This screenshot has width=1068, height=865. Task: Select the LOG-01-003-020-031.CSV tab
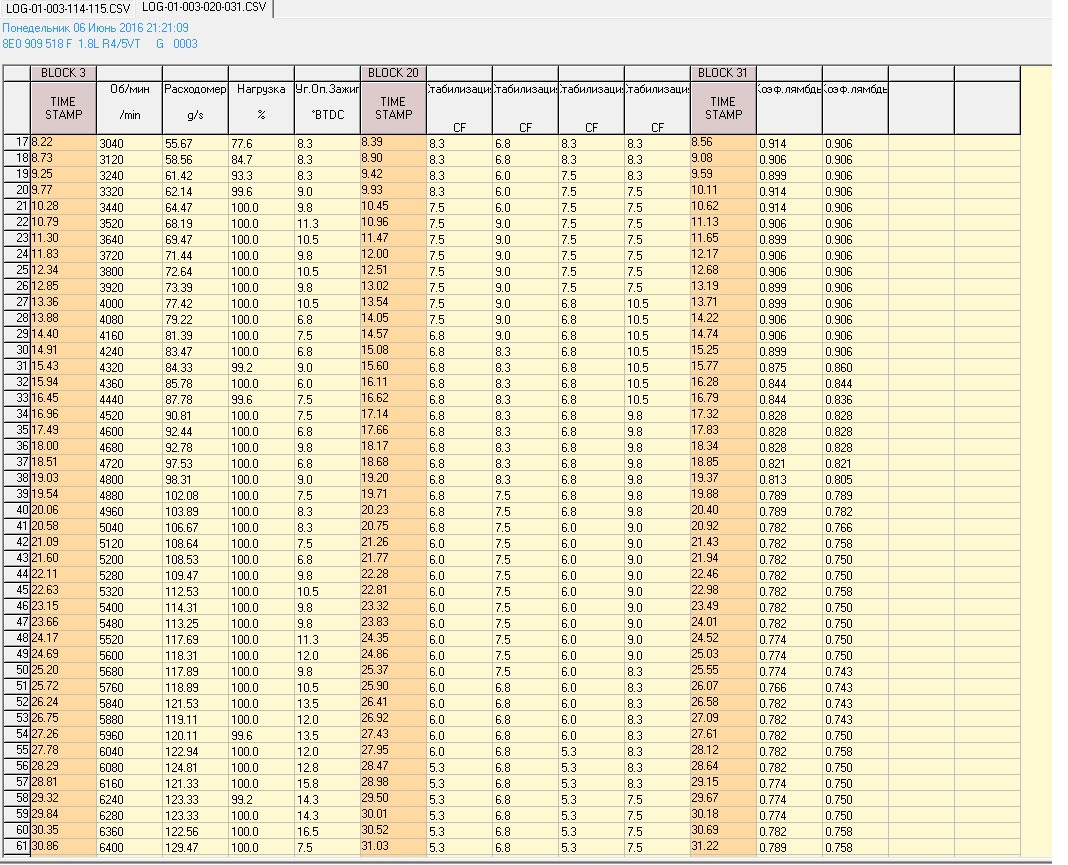point(204,7)
